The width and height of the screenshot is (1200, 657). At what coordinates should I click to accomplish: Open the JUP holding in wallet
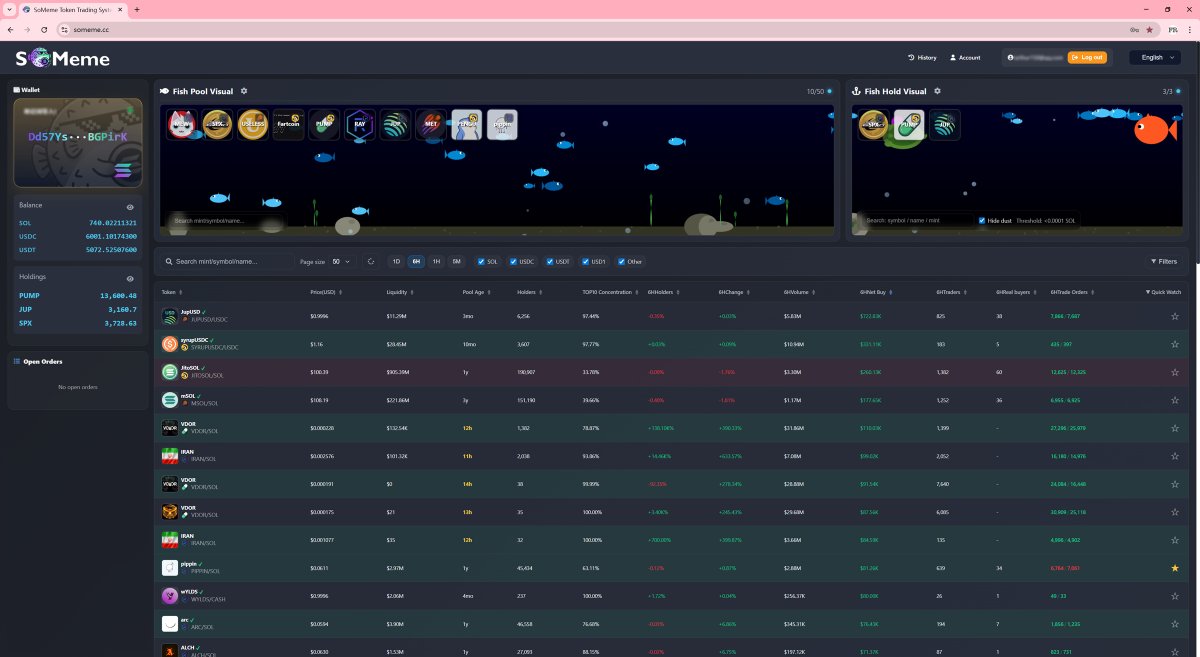tap(77, 309)
